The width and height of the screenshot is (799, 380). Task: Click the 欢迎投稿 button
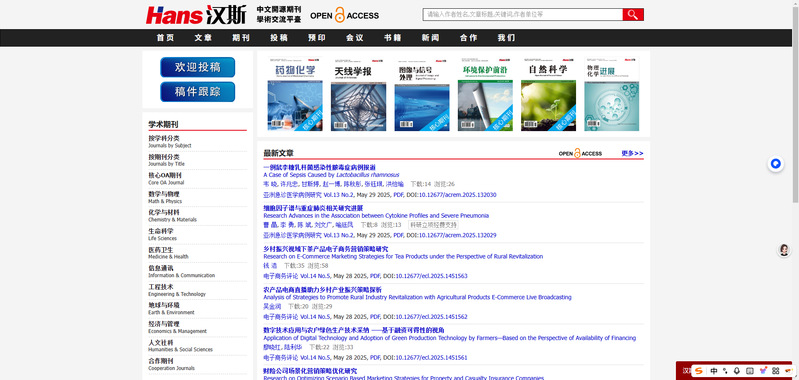click(x=198, y=67)
